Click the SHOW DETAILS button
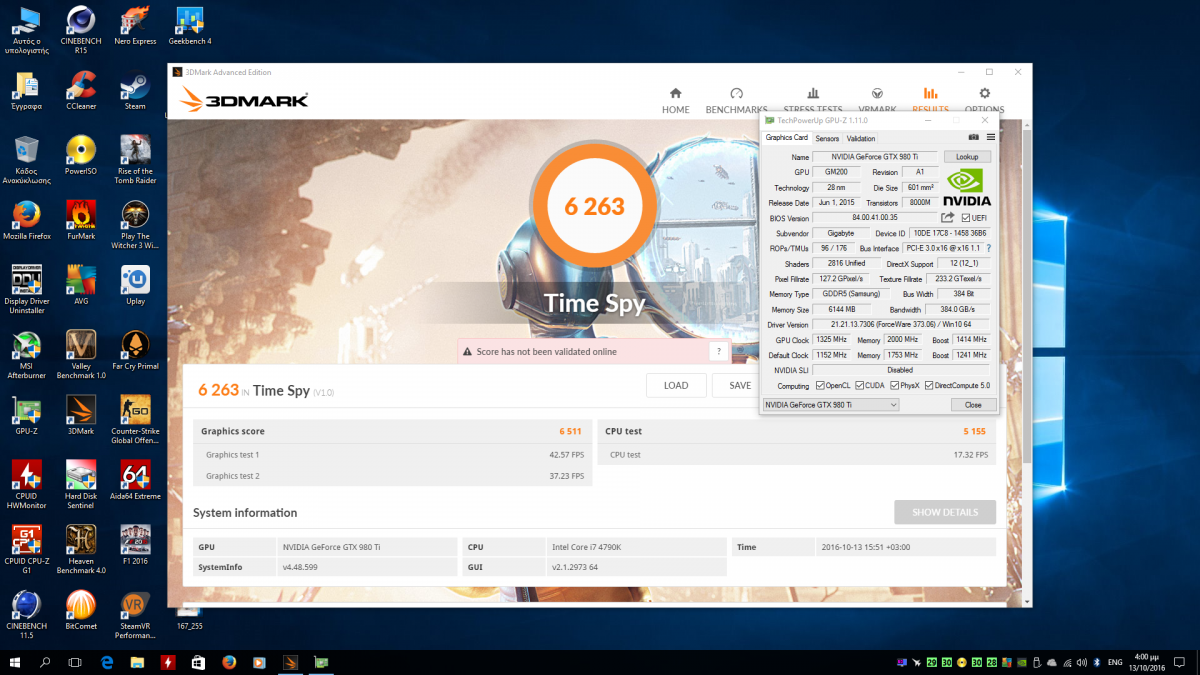This screenshot has width=1200, height=675. 945,512
